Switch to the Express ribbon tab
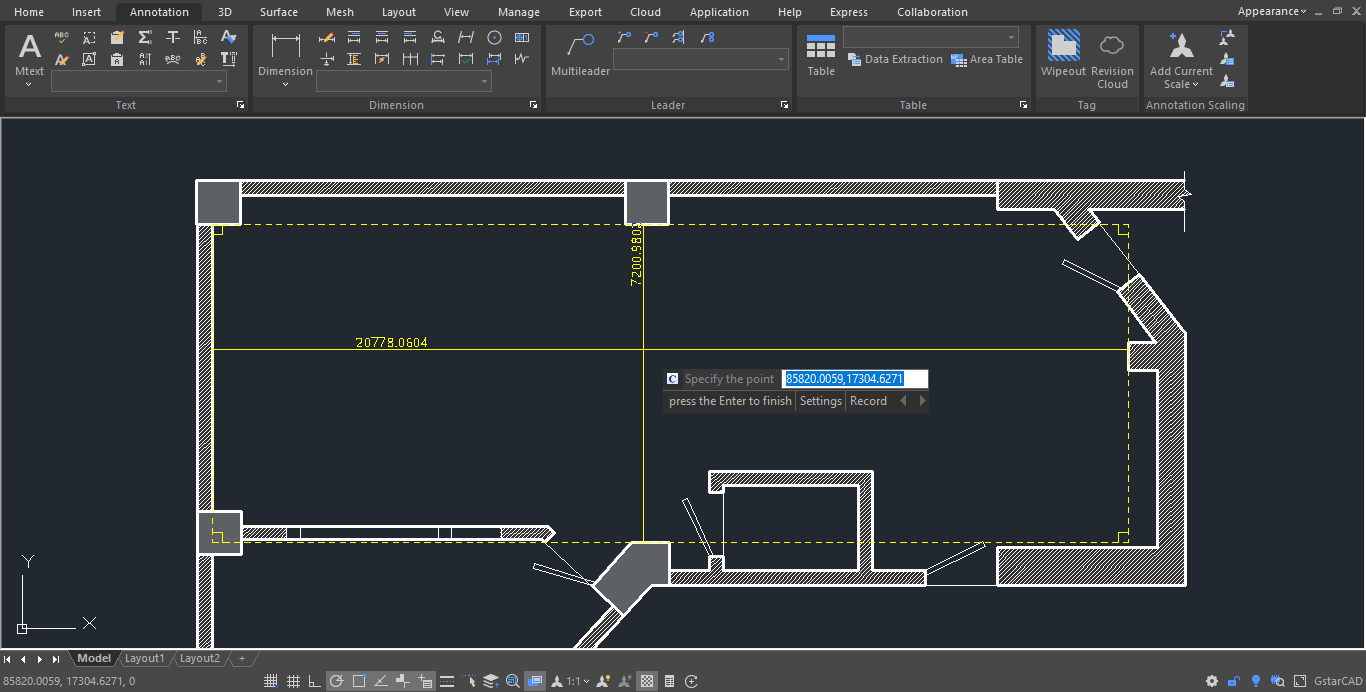Viewport: 1366px width, 692px height. point(848,11)
